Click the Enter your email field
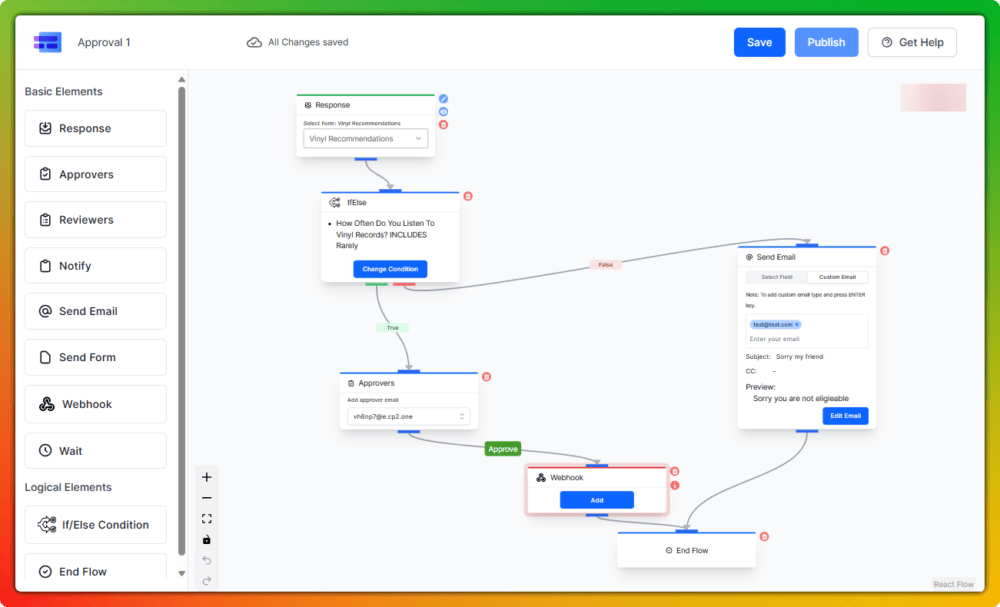 806,339
